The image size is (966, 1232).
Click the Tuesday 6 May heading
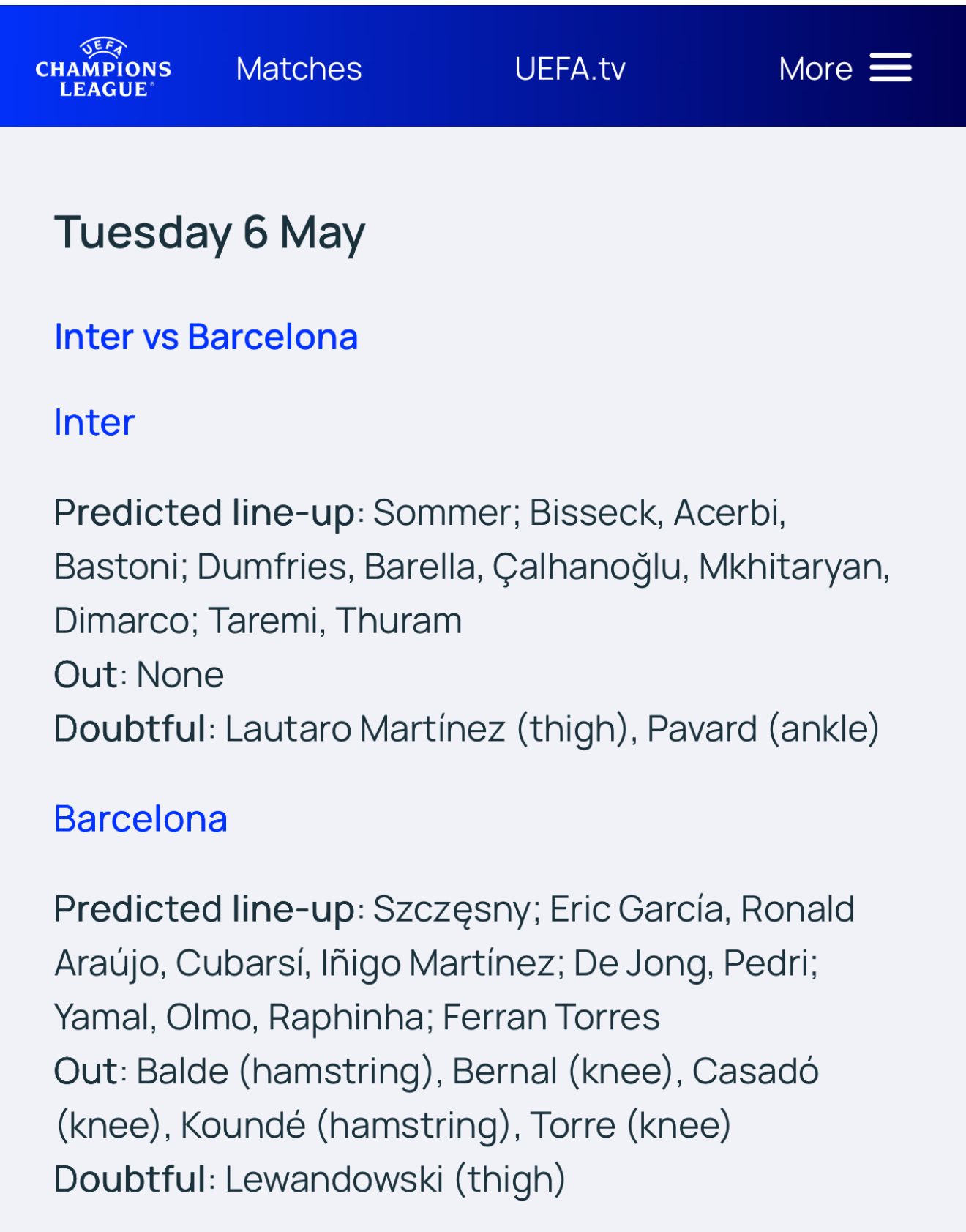pyautogui.click(x=209, y=233)
